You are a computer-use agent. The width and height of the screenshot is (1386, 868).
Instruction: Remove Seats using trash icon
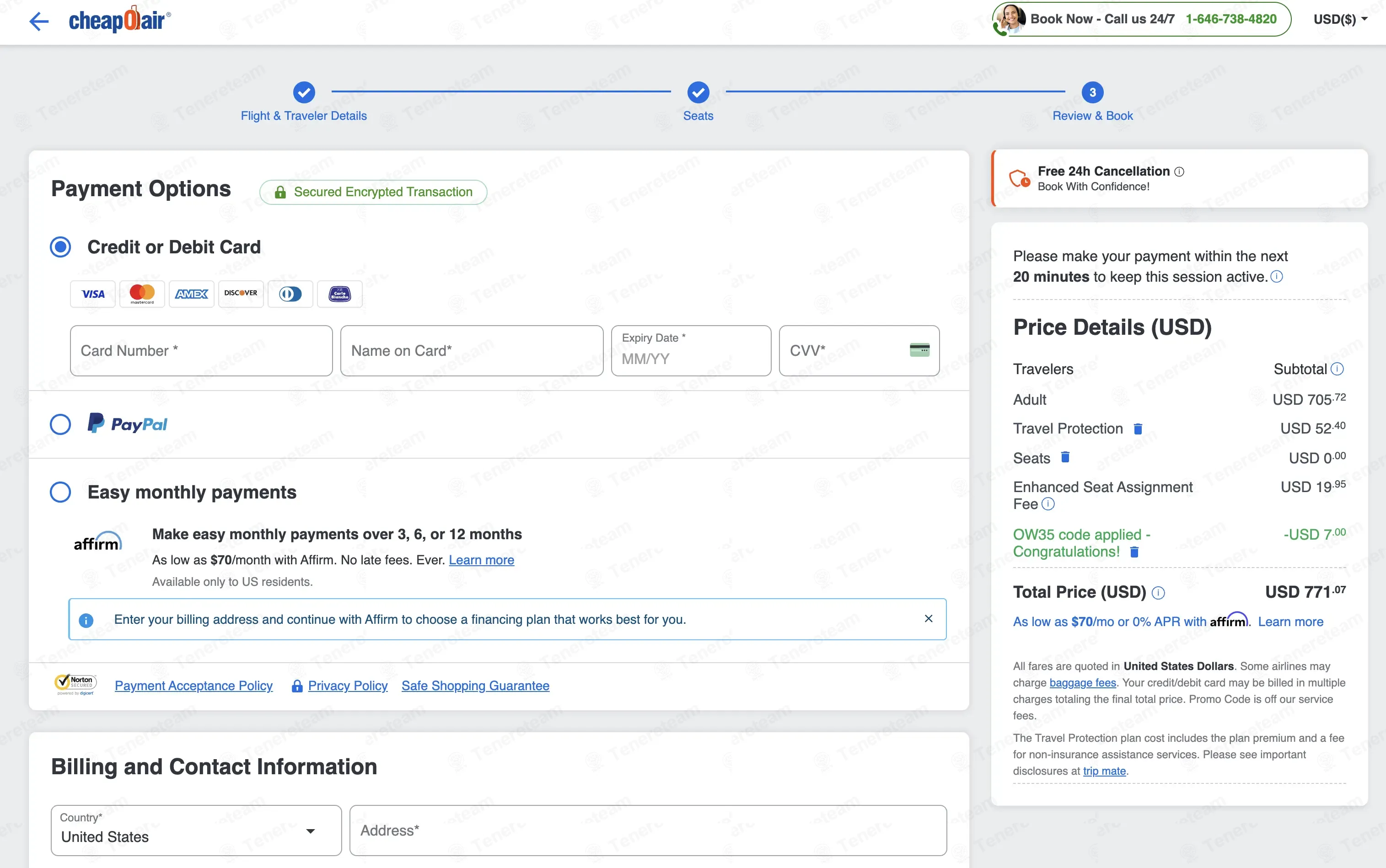tap(1065, 457)
